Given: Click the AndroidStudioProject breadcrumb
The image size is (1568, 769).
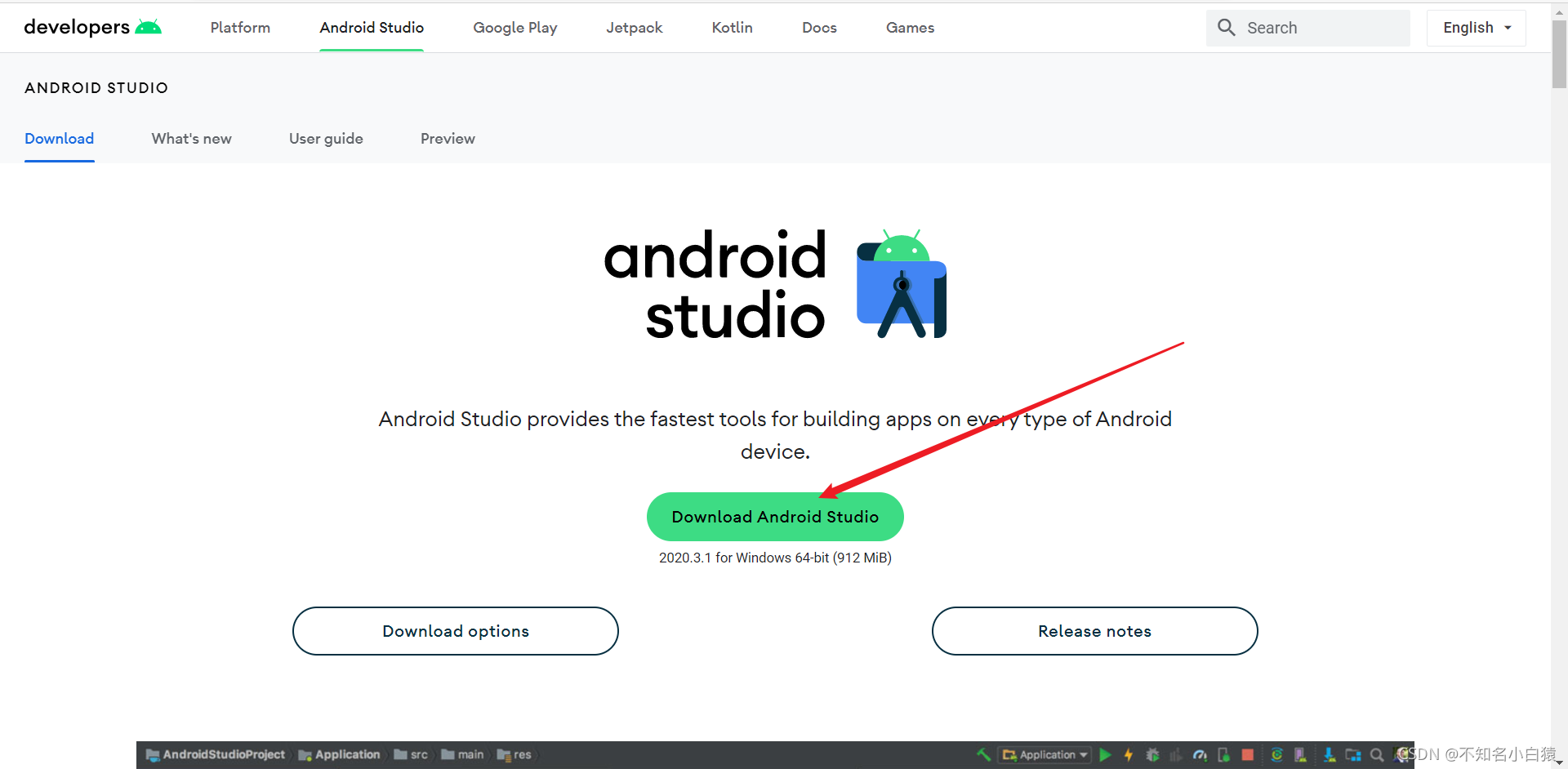Looking at the screenshot, I should pos(216,754).
